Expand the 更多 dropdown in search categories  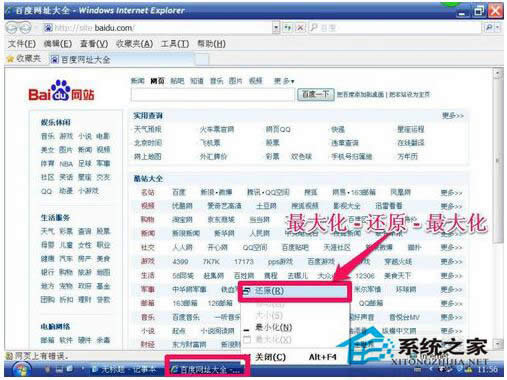point(284,81)
